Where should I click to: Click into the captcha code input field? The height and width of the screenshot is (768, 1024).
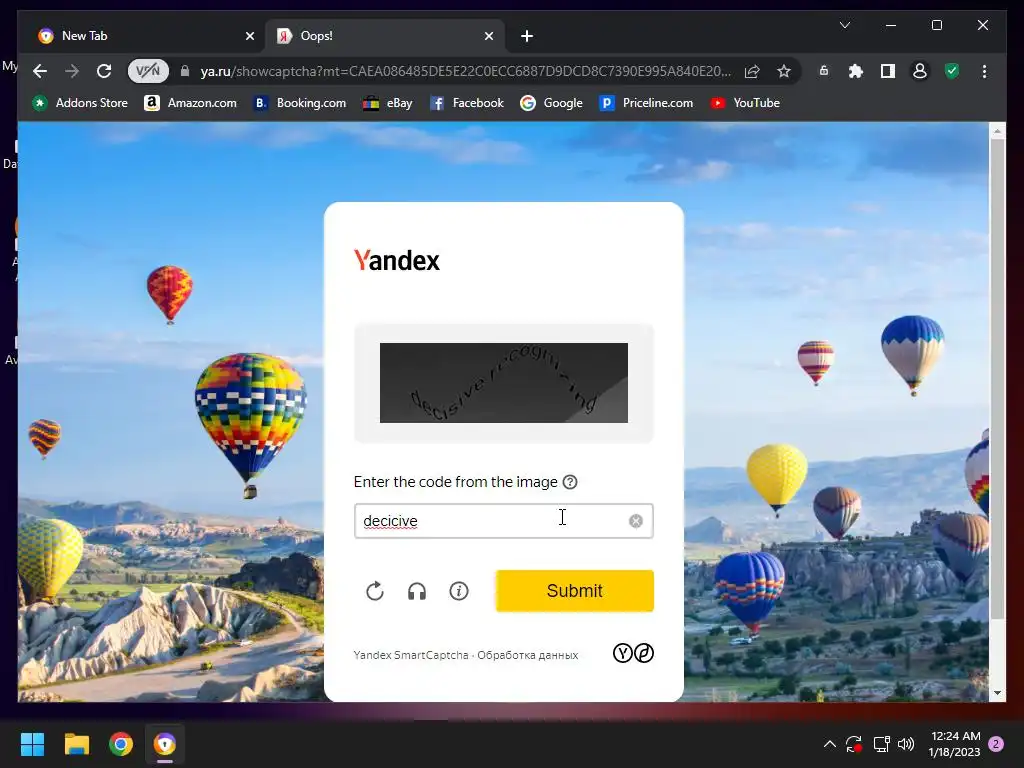coord(504,521)
